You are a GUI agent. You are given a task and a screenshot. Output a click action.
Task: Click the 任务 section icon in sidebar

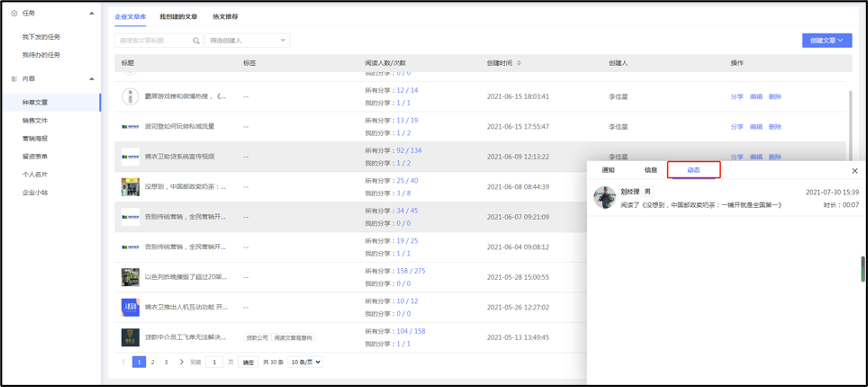[14, 13]
